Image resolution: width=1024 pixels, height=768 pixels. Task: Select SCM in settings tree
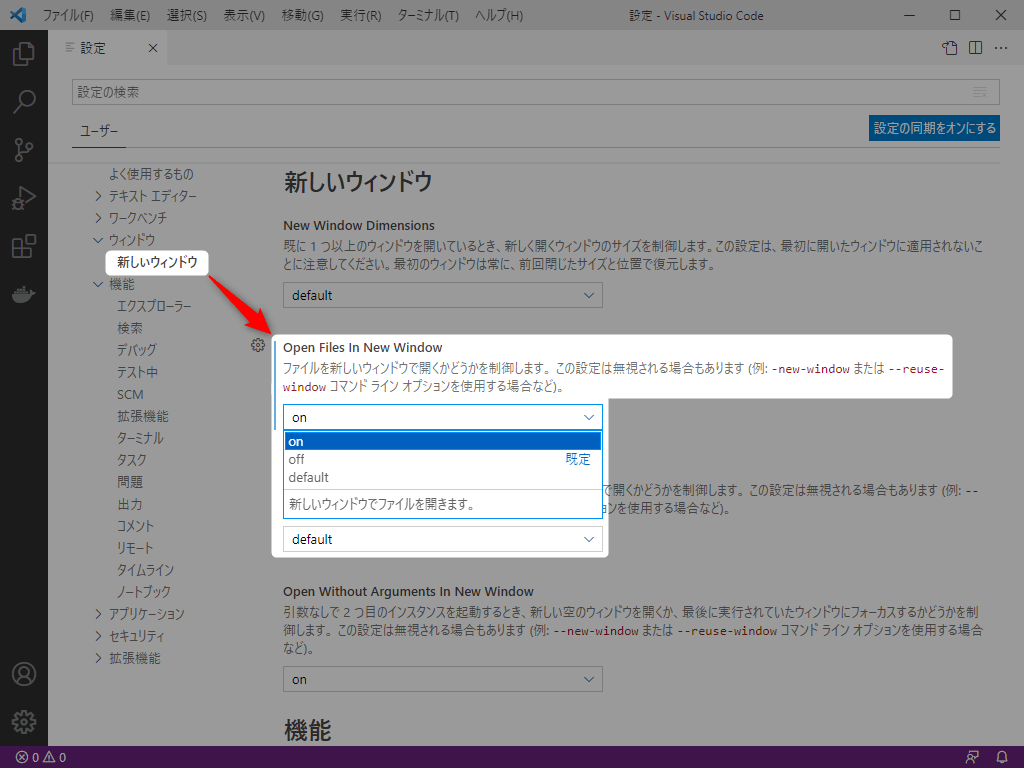[x=130, y=394]
